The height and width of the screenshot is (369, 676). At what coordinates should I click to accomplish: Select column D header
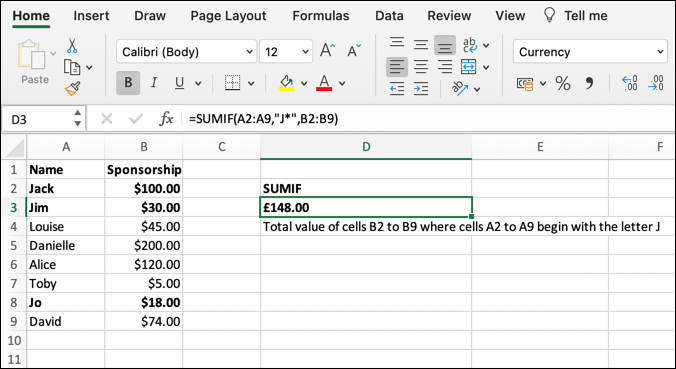coord(366,147)
